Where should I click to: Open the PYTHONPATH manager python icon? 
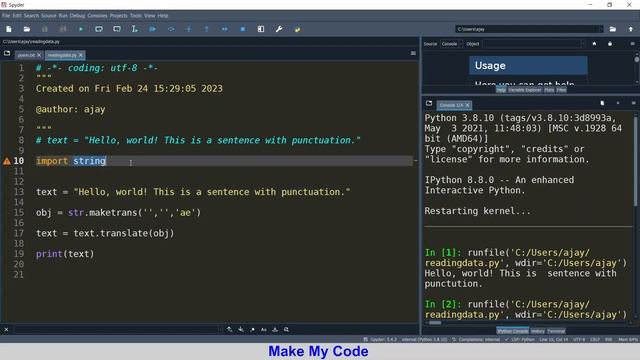point(297,29)
